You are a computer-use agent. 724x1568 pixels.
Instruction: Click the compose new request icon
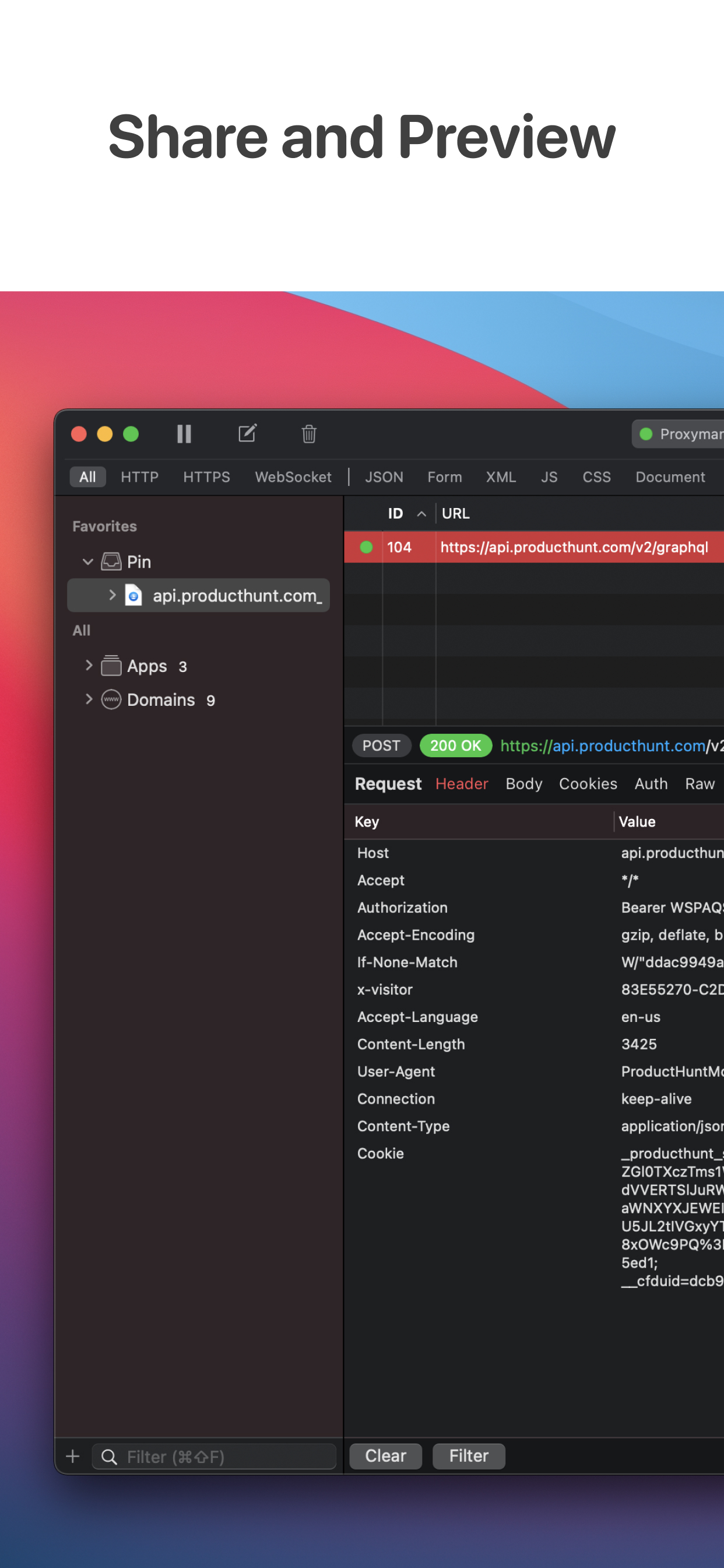click(x=247, y=433)
